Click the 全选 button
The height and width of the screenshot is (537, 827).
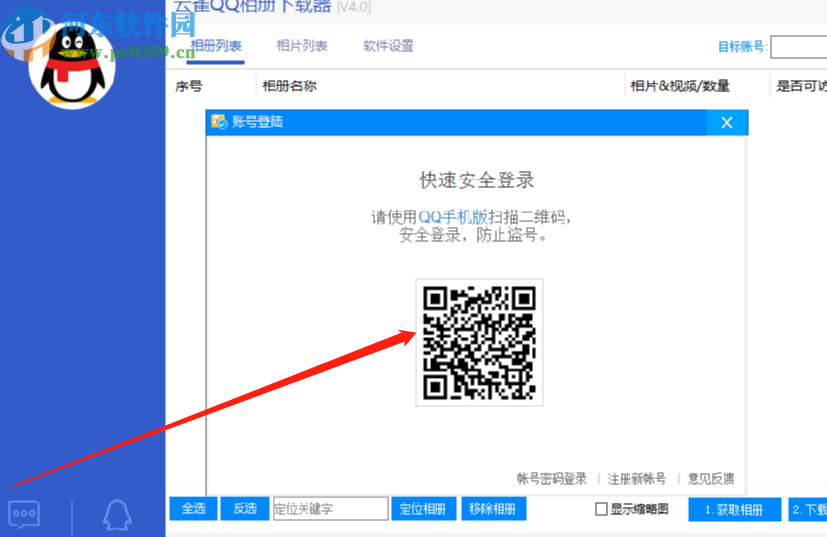point(193,509)
